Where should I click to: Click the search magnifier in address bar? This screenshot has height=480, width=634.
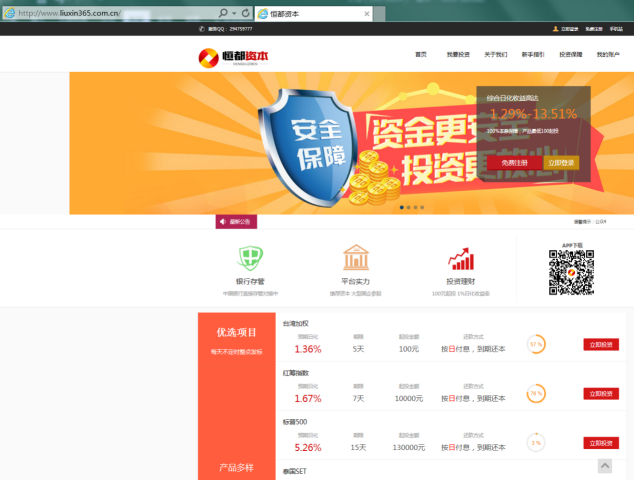(x=223, y=13)
